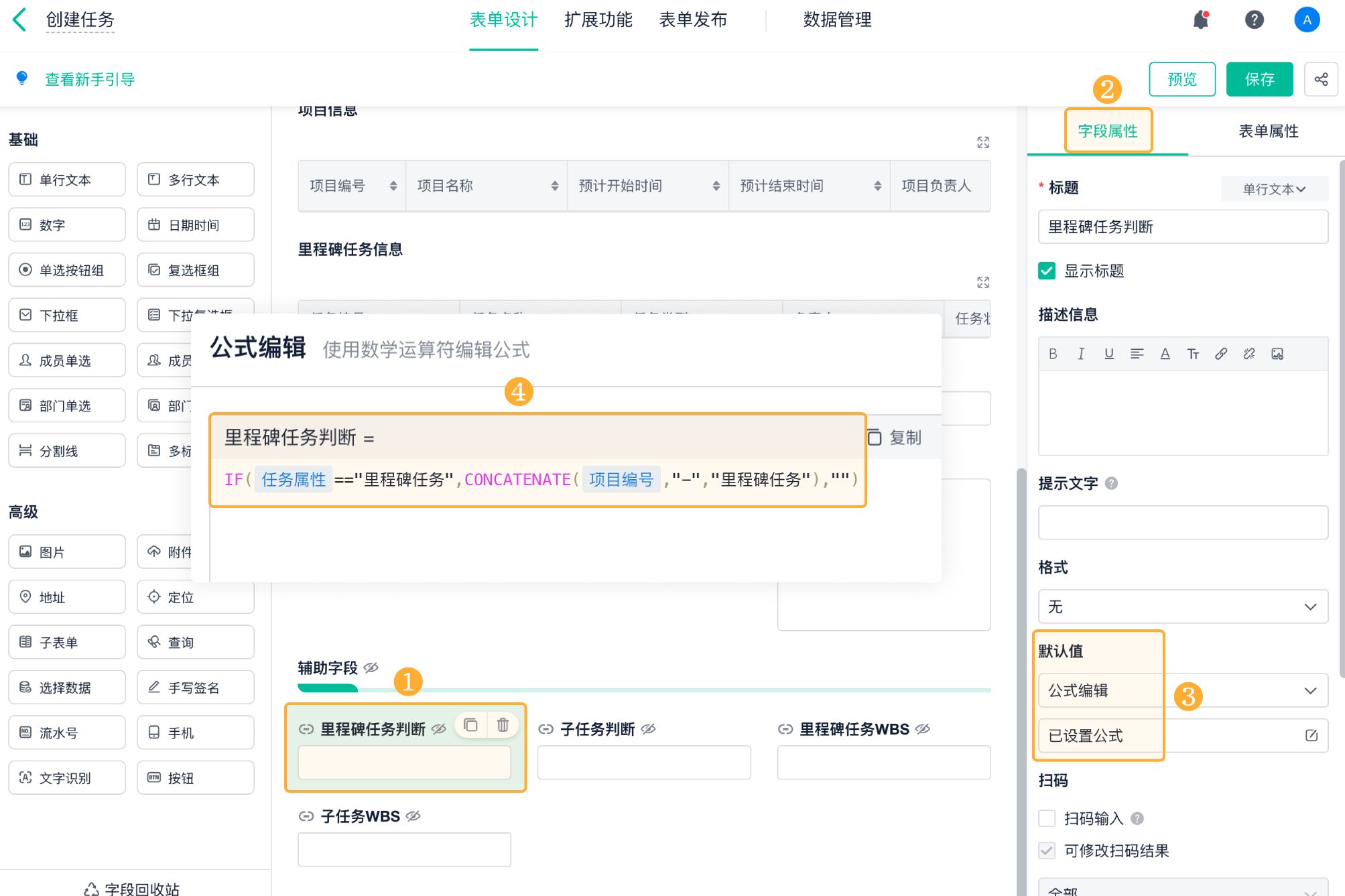The height and width of the screenshot is (896, 1345).
Task: Open the 查看新手引导 link
Action: pos(90,80)
